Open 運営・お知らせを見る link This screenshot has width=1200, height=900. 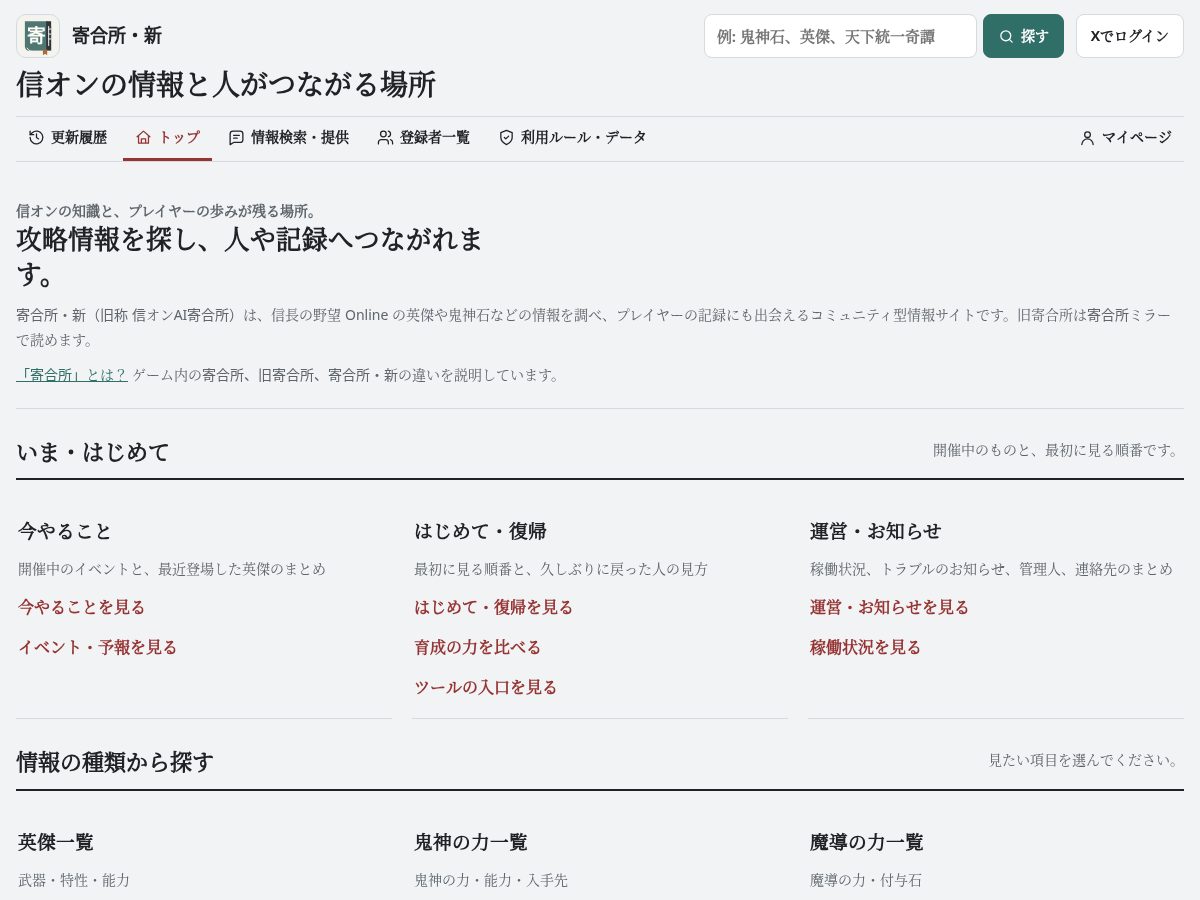[889, 607]
